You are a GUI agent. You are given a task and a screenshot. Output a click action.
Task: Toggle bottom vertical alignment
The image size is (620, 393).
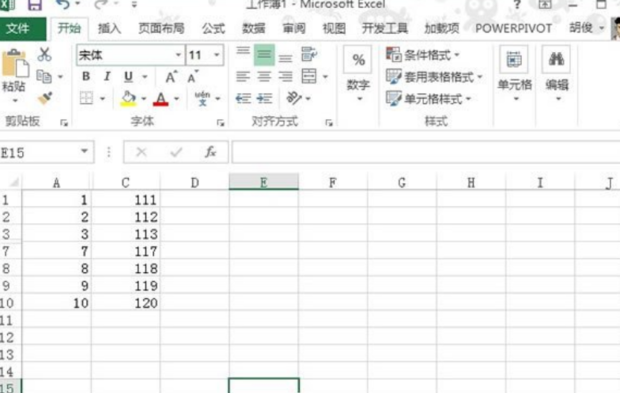(285, 58)
